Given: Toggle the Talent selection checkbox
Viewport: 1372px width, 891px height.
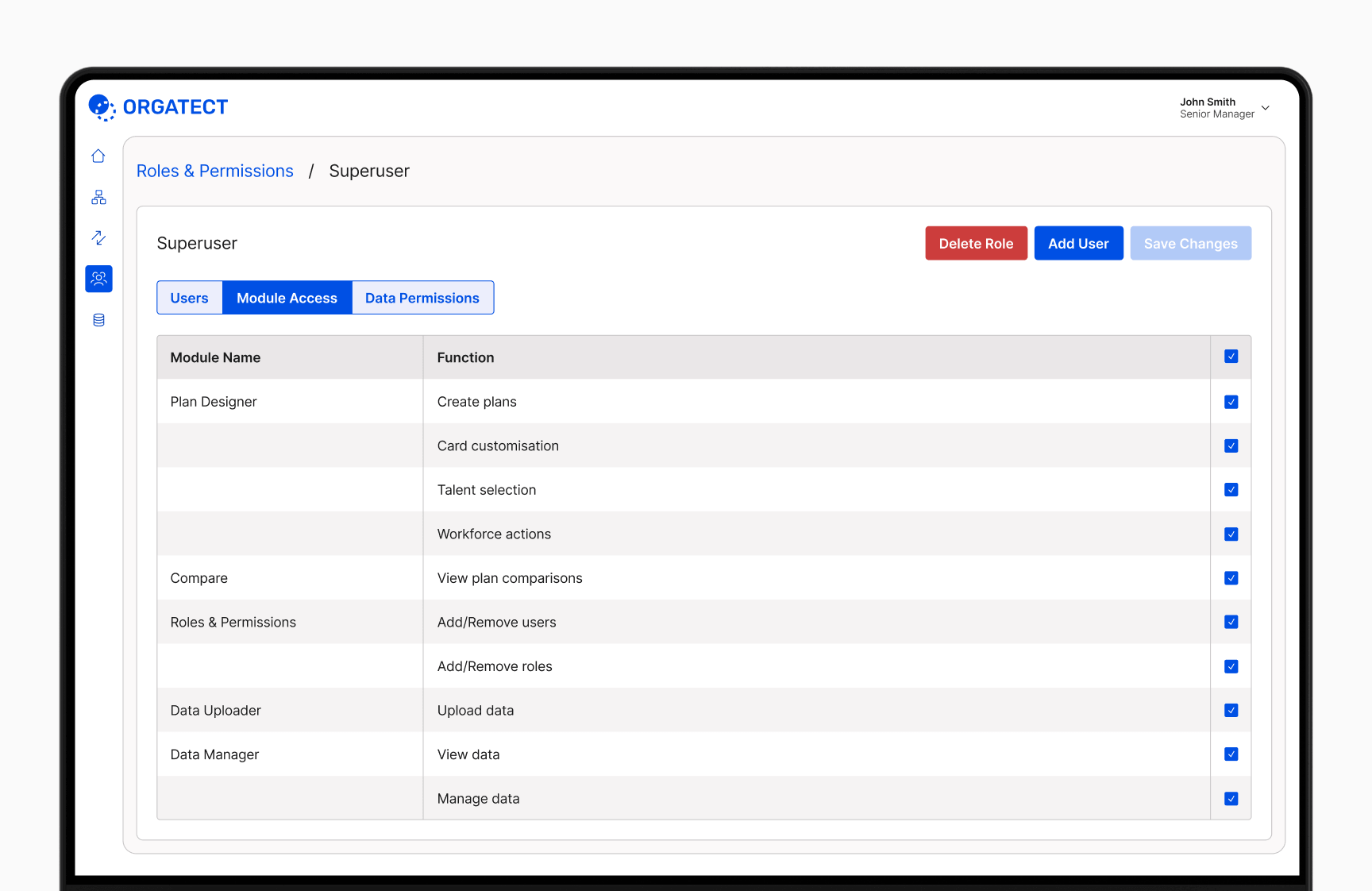Looking at the screenshot, I should 1231,490.
